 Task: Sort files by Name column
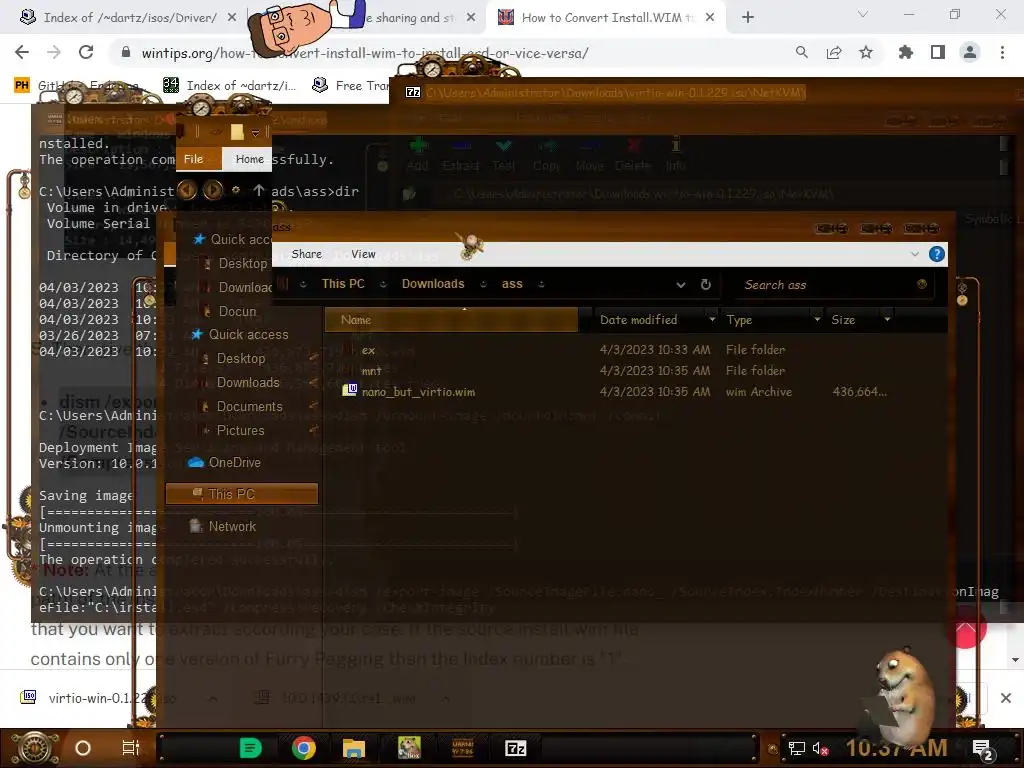[451, 320]
